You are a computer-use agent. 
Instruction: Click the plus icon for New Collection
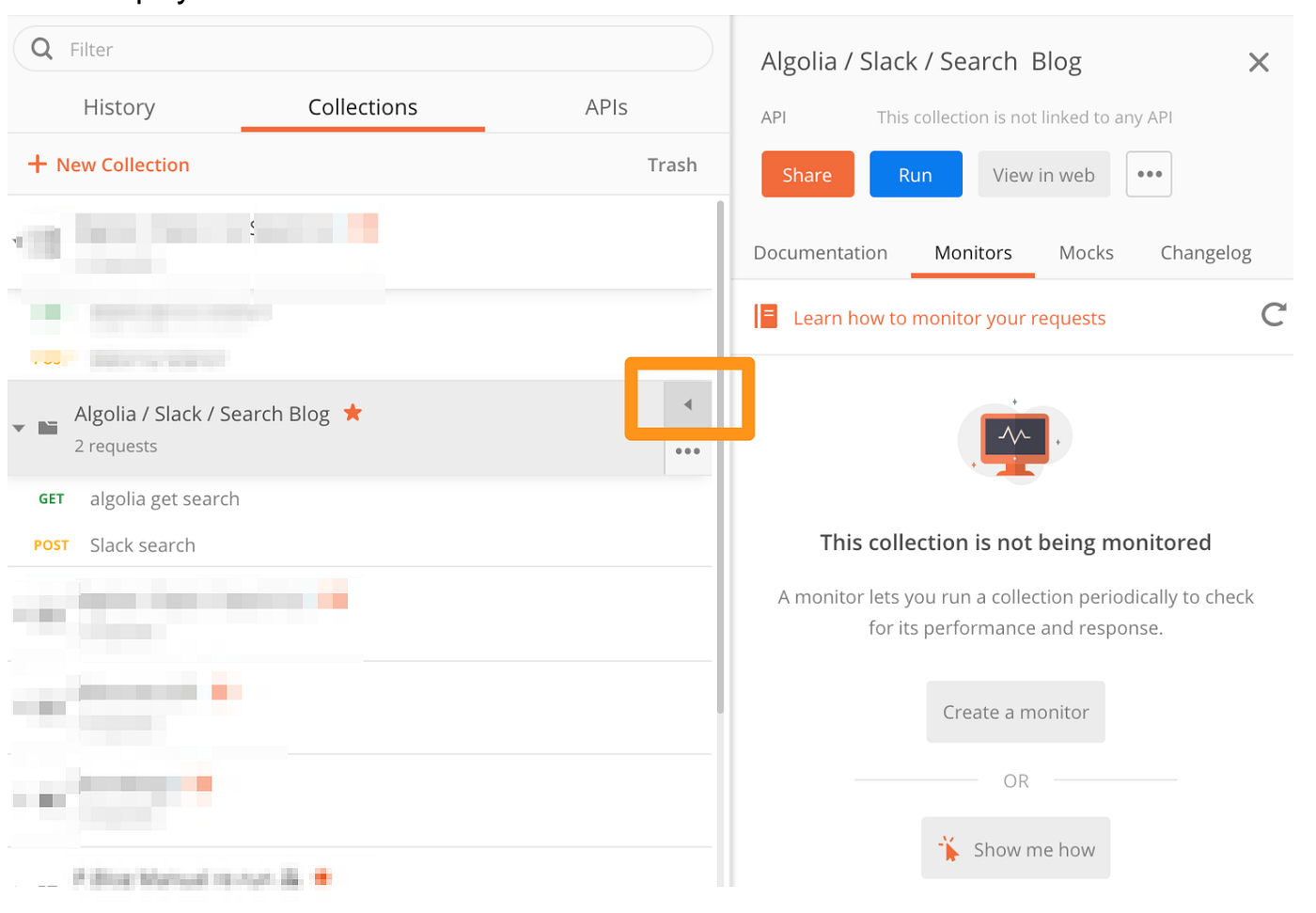point(38,165)
